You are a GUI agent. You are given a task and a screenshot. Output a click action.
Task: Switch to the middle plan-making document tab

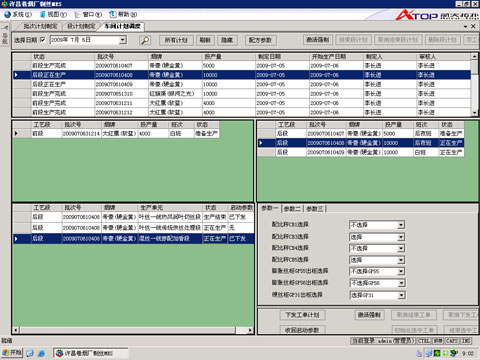point(81,26)
